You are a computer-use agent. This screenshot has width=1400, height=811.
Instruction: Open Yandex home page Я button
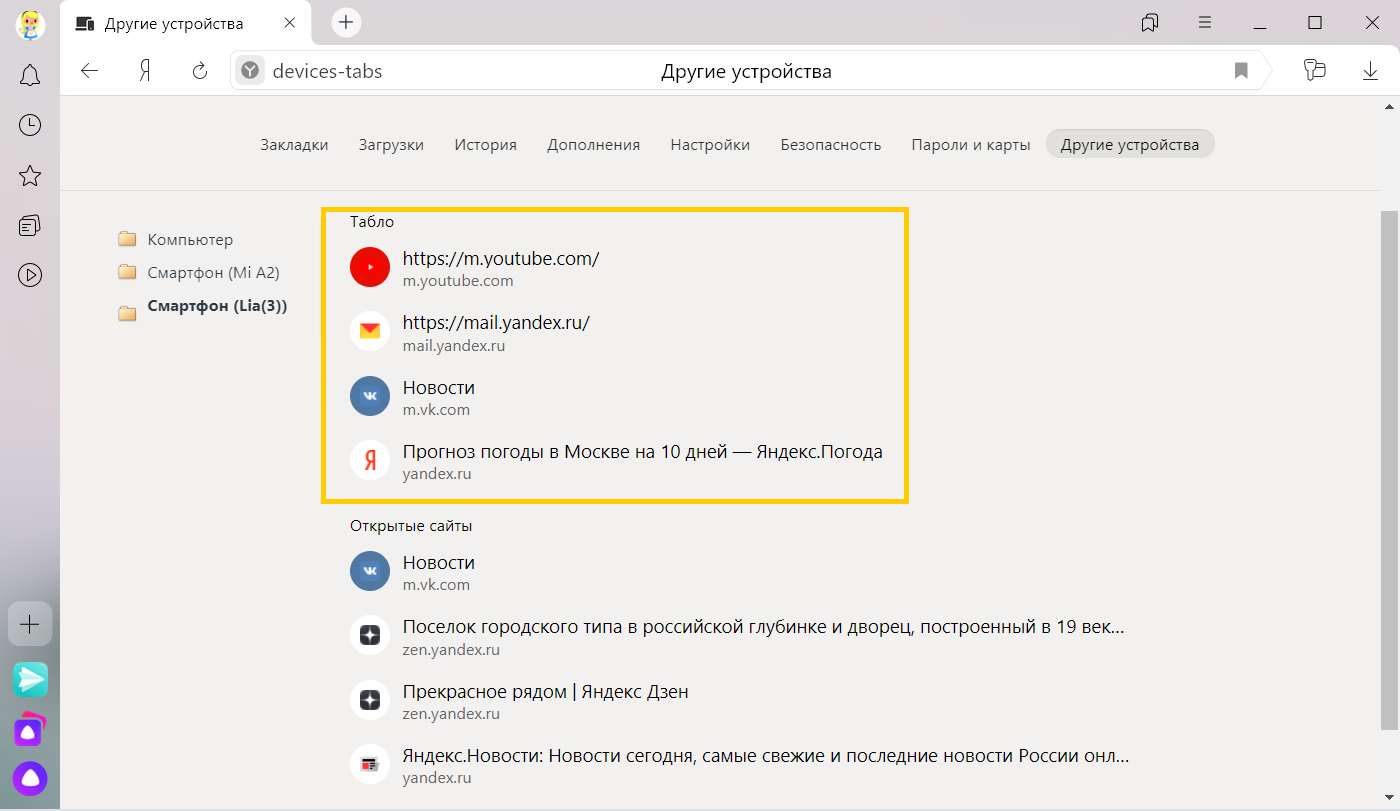click(145, 71)
